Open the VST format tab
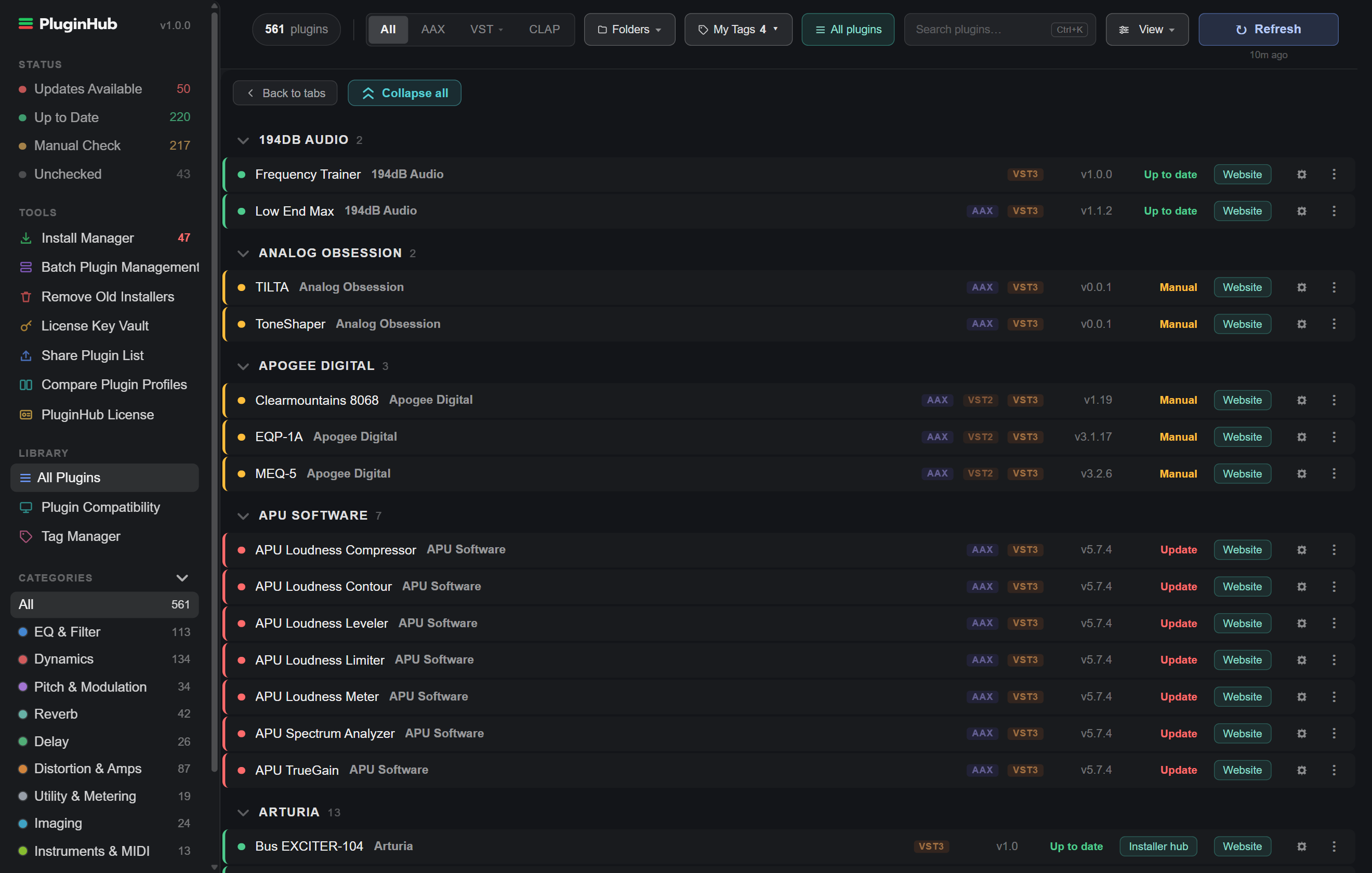The width and height of the screenshot is (1372, 873). click(x=486, y=30)
